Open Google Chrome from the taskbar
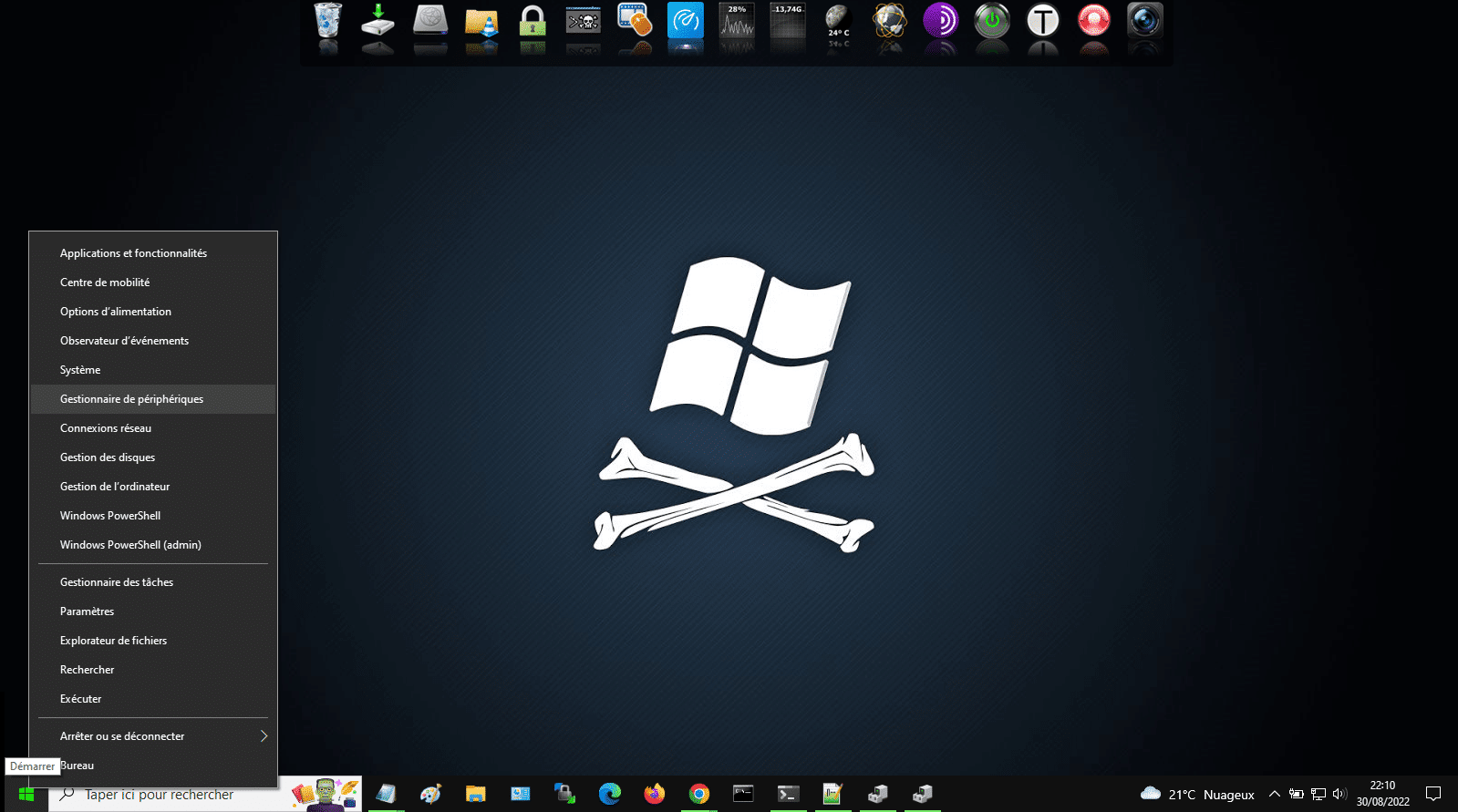The height and width of the screenshot is (812, 1458). [x=698, y=794]
